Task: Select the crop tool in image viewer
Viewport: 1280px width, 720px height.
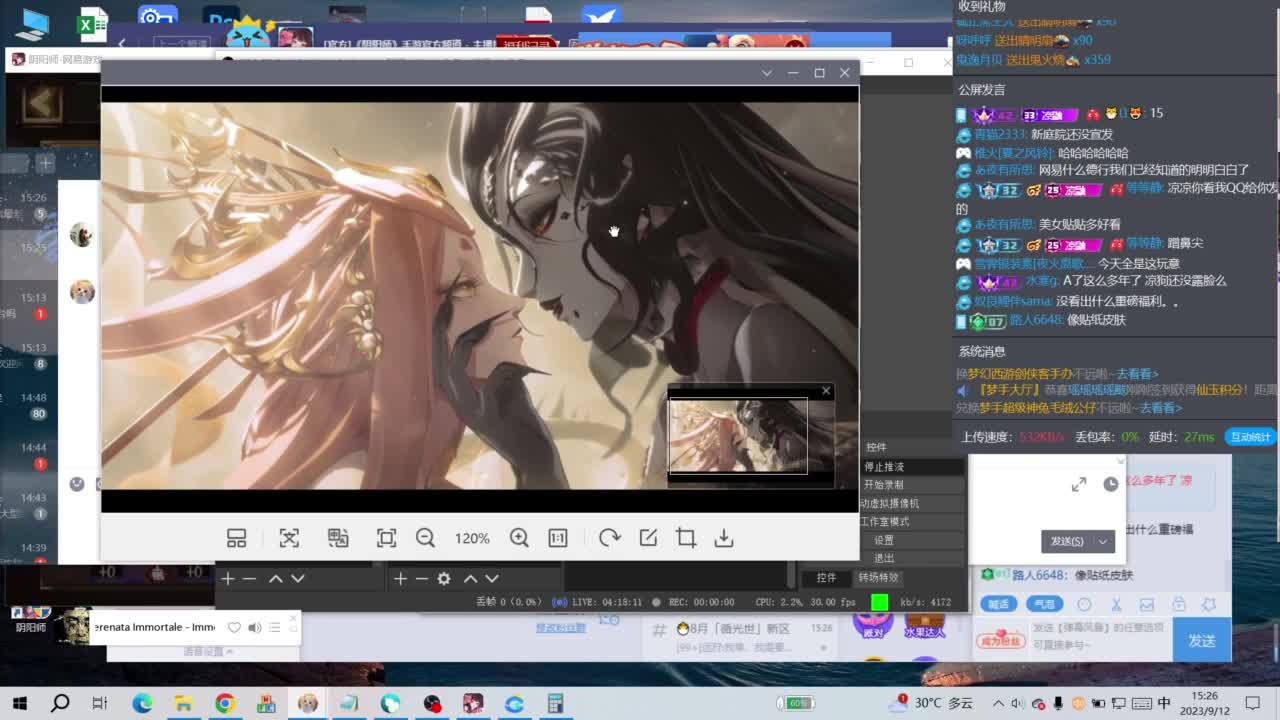Action: point(686,538)
